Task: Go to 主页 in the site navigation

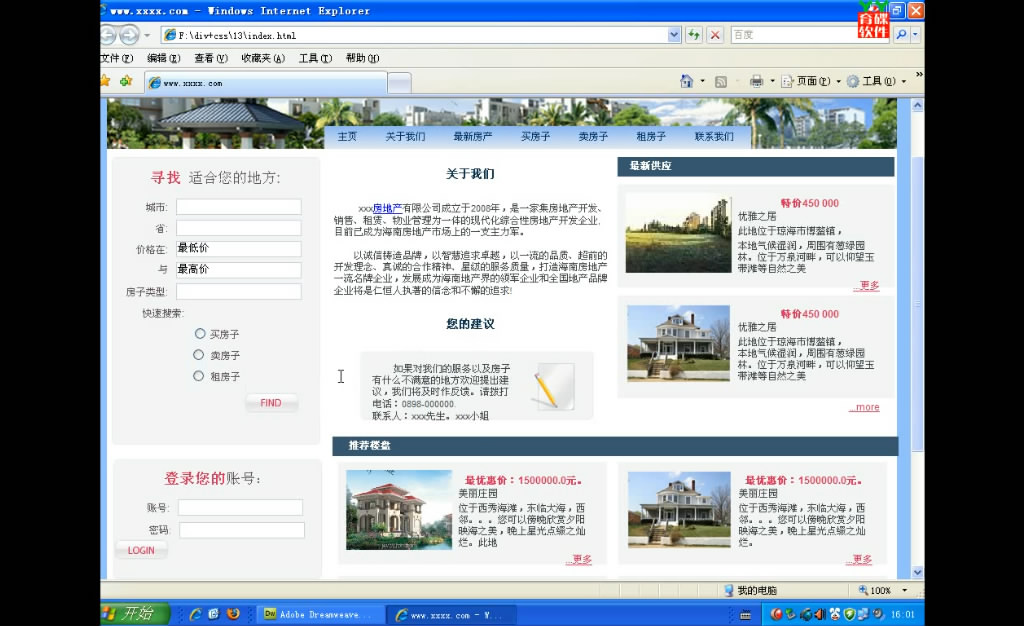Action: point(347,136)
